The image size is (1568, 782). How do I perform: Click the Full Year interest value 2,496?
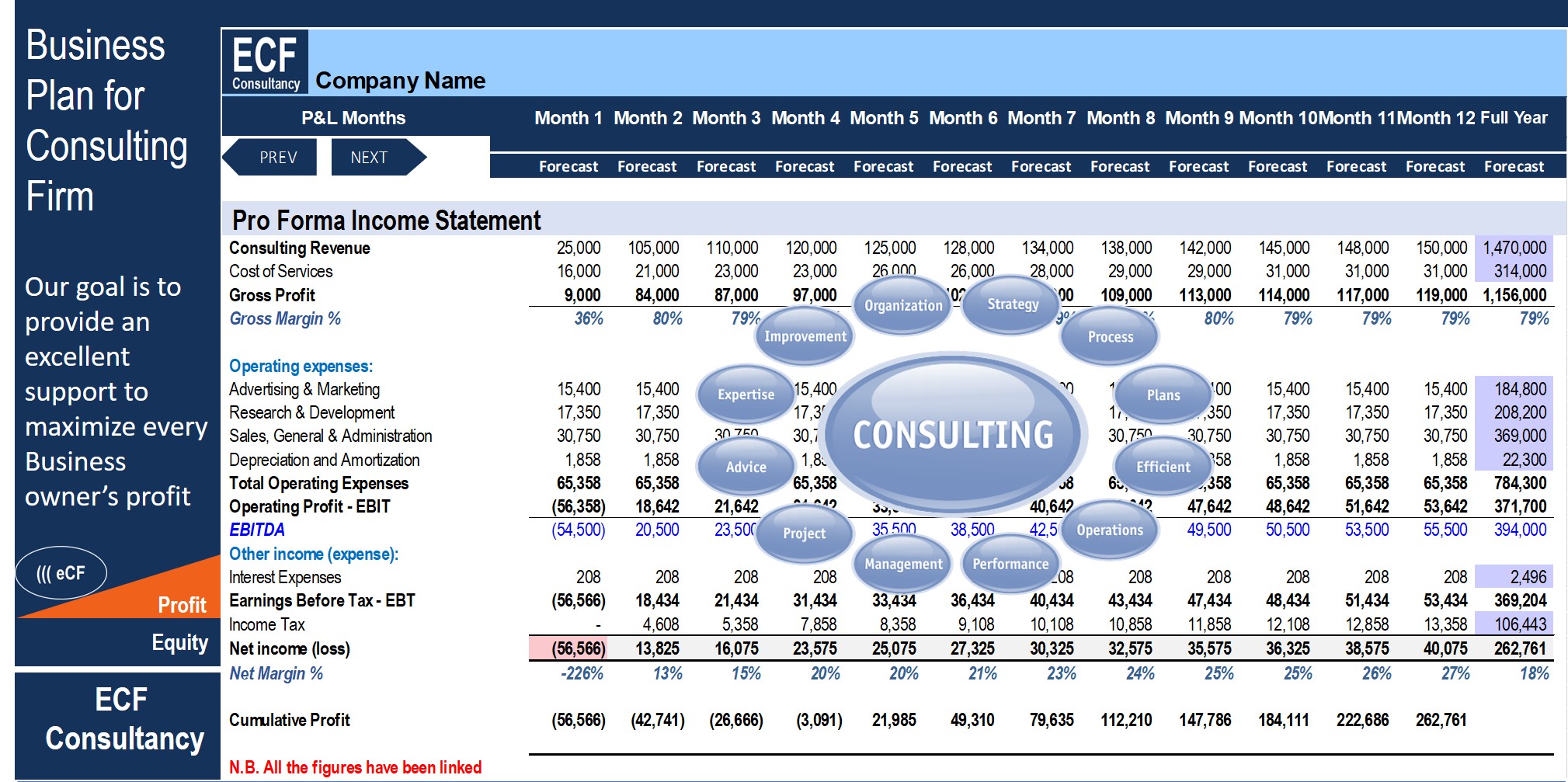click(1514, 577)
